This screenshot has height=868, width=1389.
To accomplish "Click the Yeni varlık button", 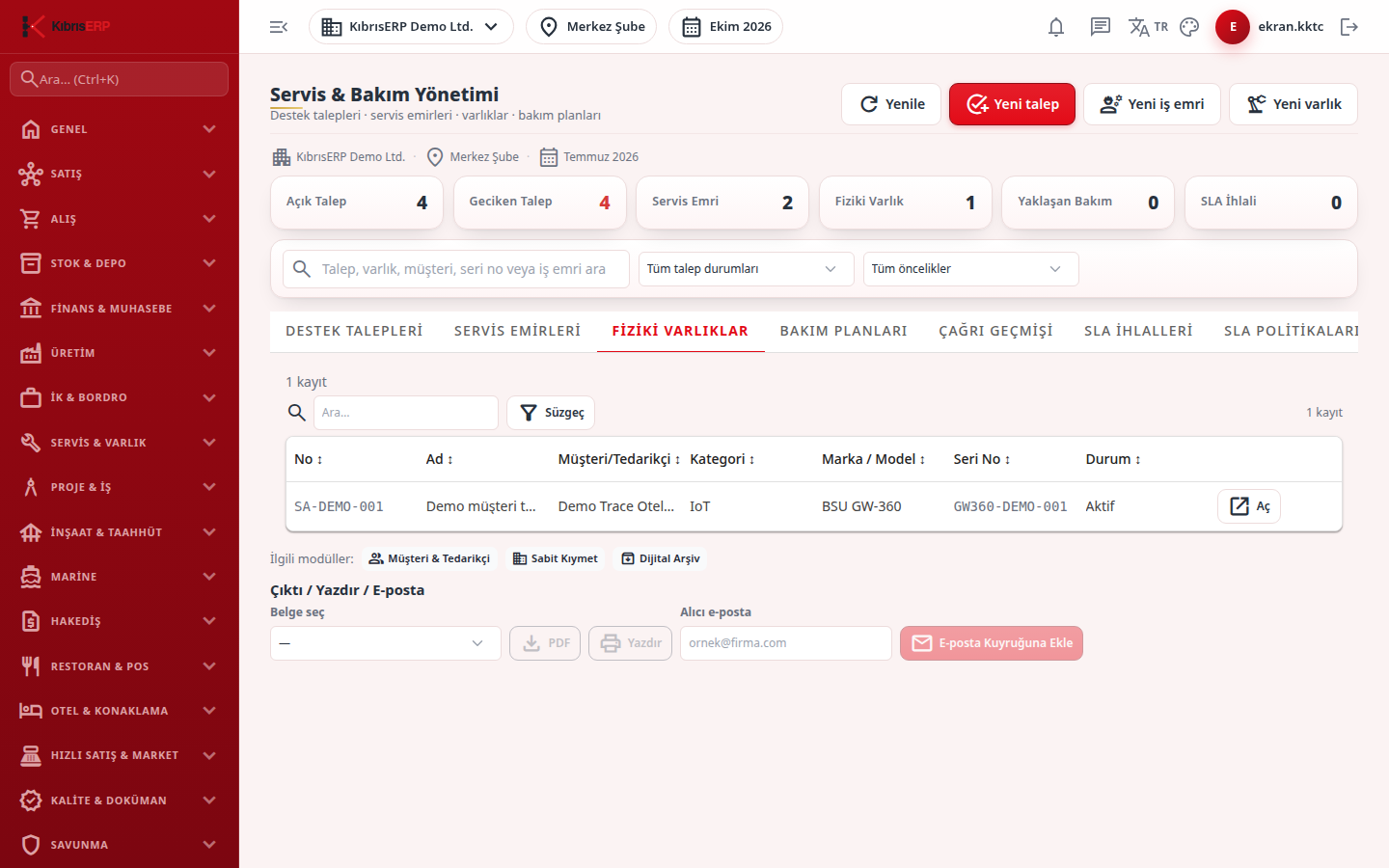I will click(1294, 104).
